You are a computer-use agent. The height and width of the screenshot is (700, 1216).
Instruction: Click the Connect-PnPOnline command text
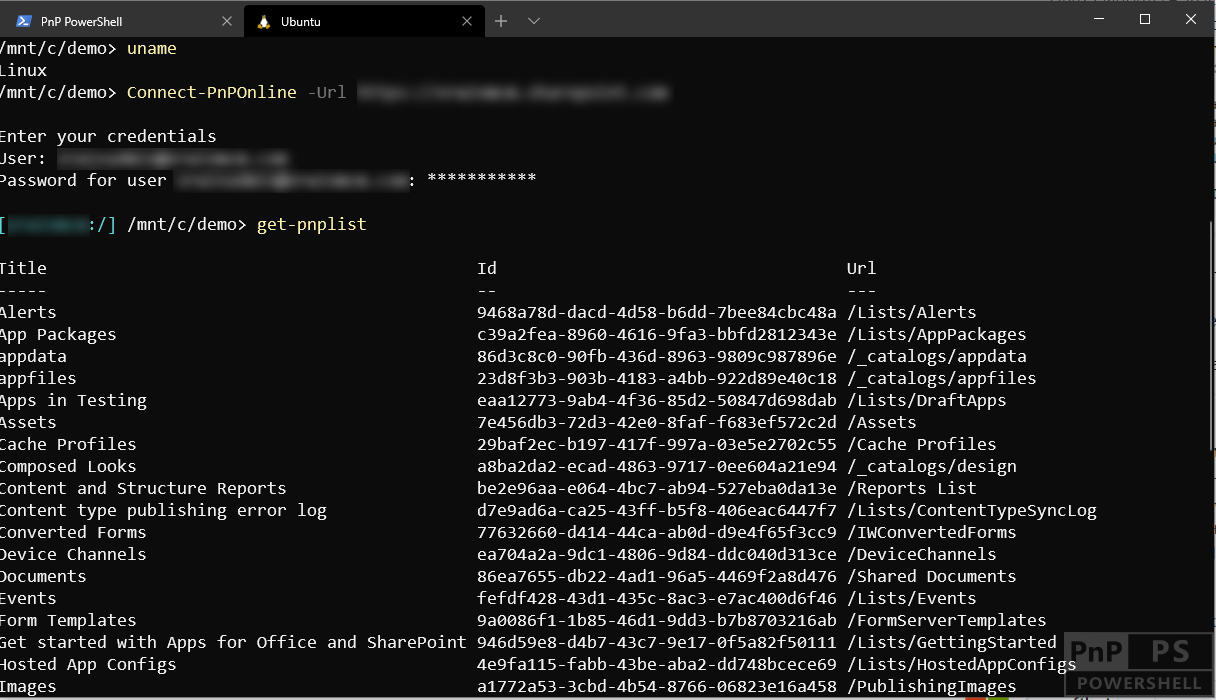coord(212,92)
